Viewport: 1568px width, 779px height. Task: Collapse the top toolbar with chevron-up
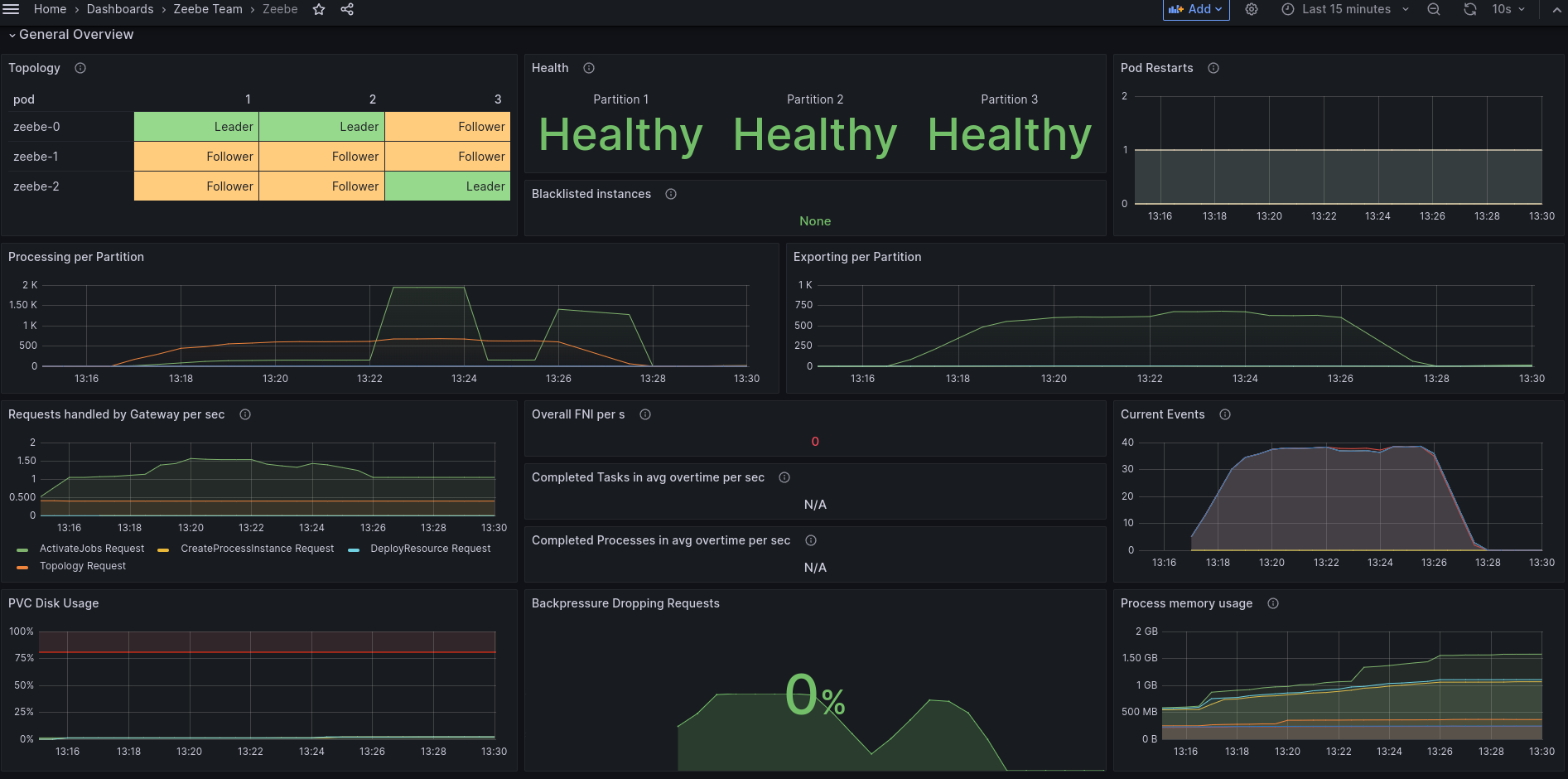pos(1556,9)
